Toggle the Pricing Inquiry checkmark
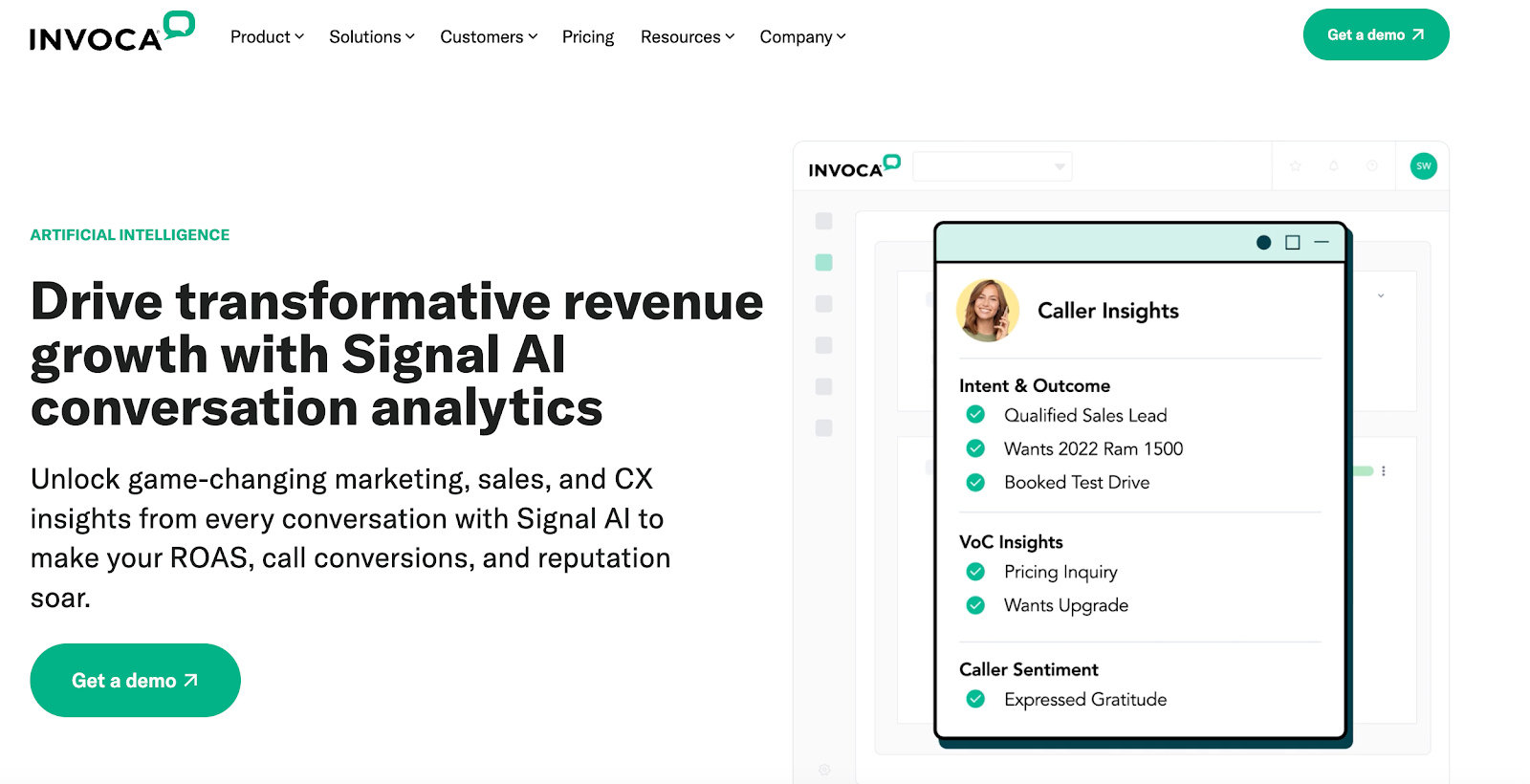The width and height of the screenshot is (1530, 784). click(x=975, y=571)
